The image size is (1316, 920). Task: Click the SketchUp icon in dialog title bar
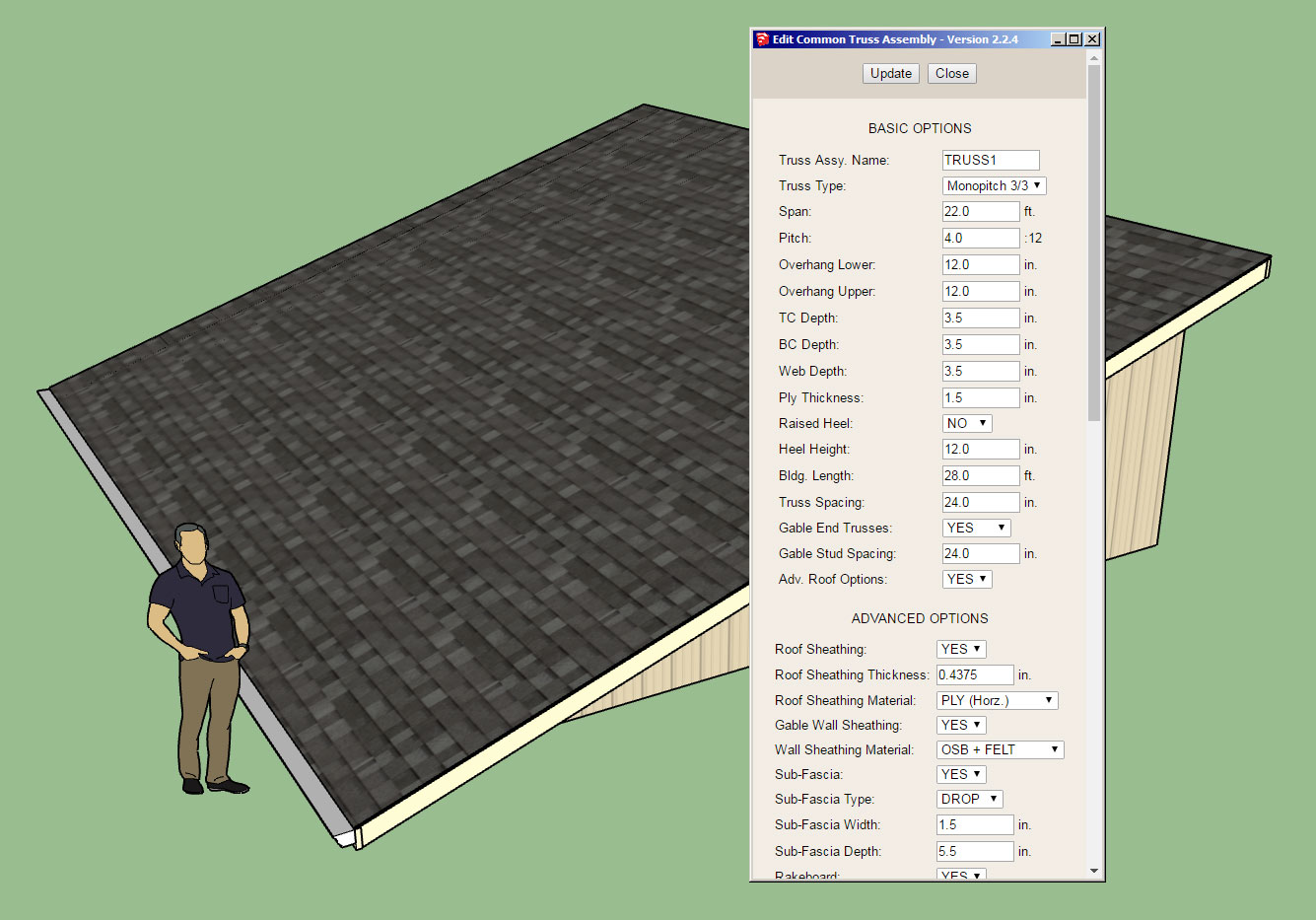click(762, 39)
